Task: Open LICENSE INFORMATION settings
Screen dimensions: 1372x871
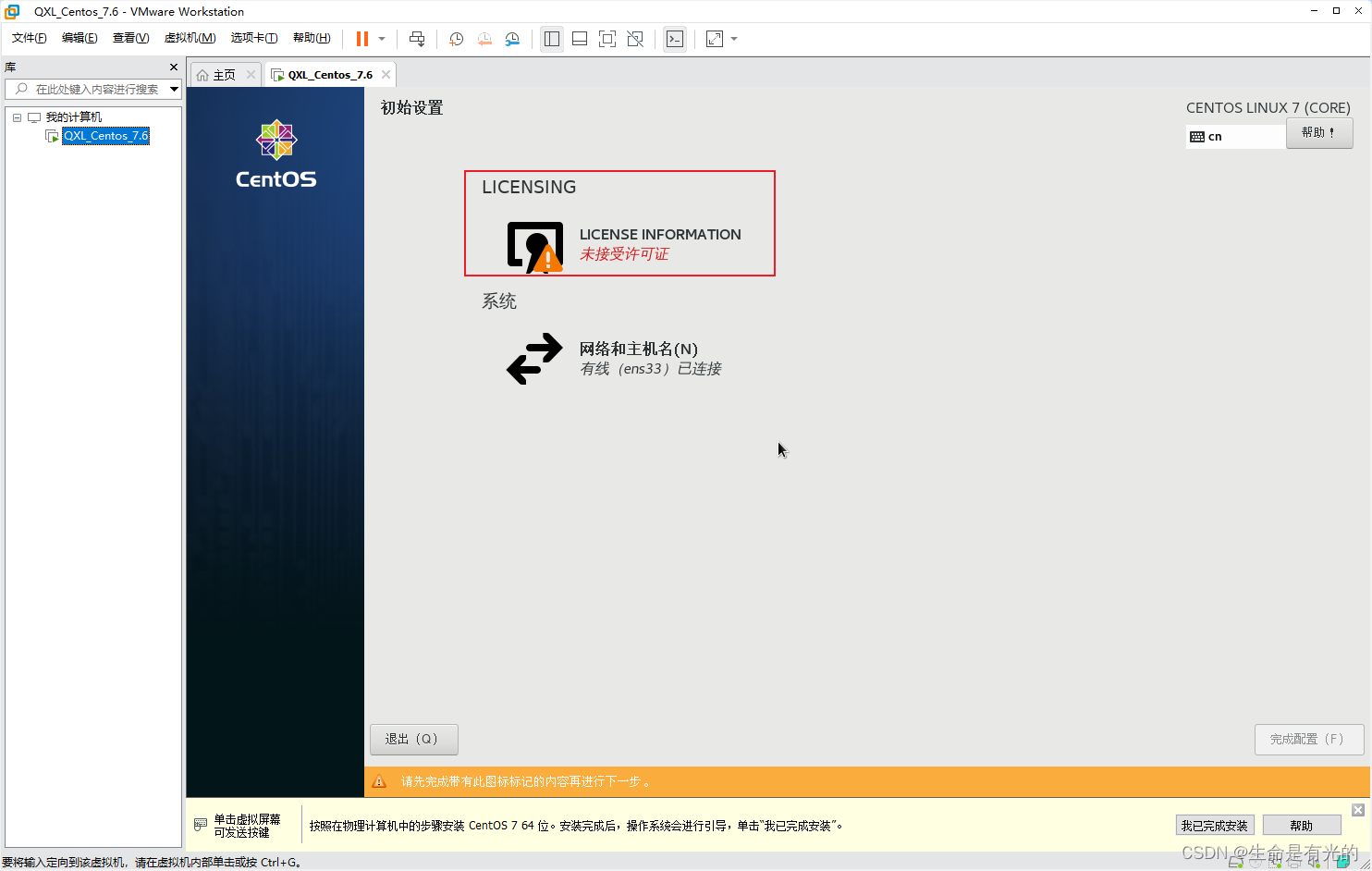Action: coord(623,245)
